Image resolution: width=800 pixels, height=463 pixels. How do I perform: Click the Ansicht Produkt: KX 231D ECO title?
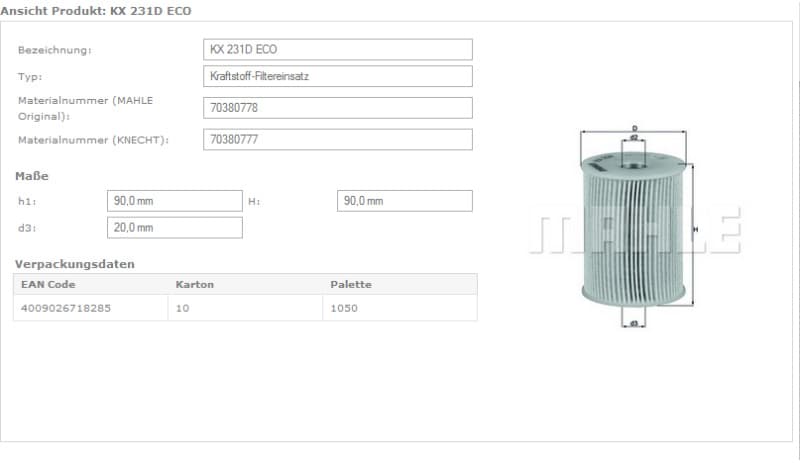96,11
